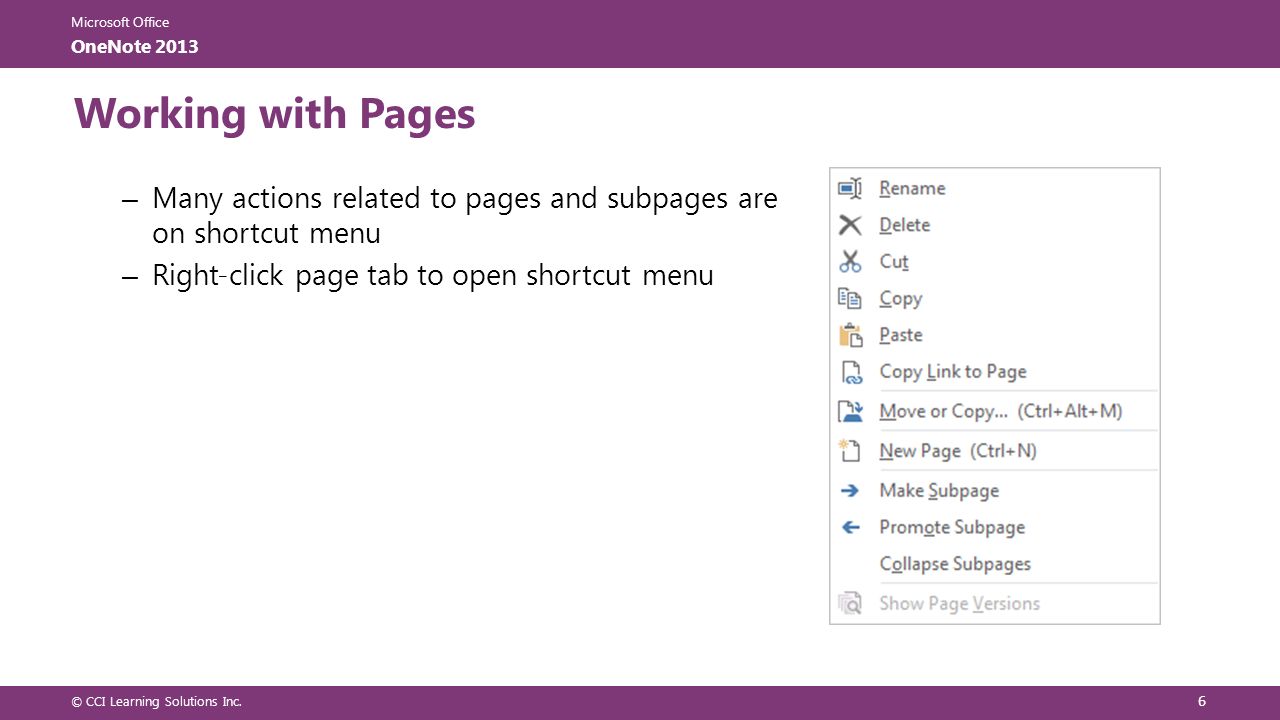Click the 'Working with Pages' slide title
This screenshot has width=1280, height=720.
(275, 114)
